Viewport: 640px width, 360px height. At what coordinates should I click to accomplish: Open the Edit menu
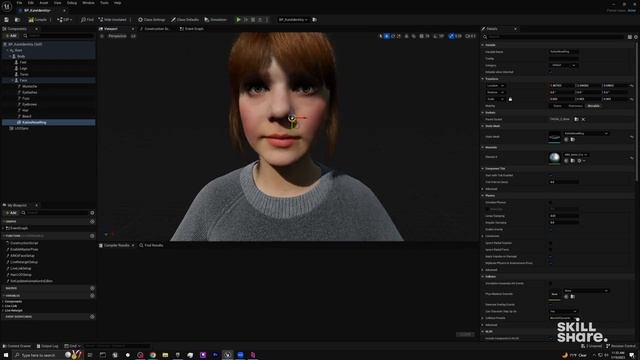[31, 3]
